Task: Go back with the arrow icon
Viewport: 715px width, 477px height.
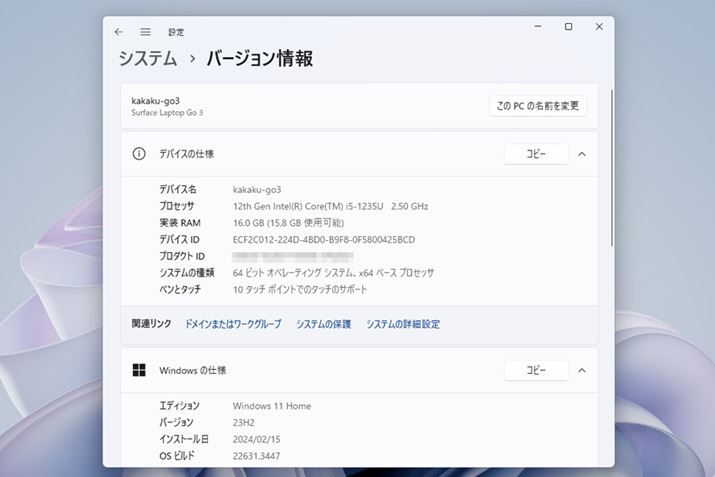Action: [x=119, y=32]
